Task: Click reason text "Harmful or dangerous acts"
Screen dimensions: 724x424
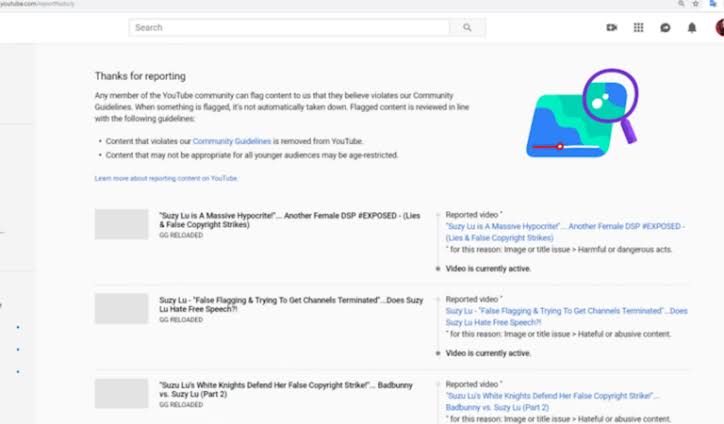Action: (x=625, y=249)
